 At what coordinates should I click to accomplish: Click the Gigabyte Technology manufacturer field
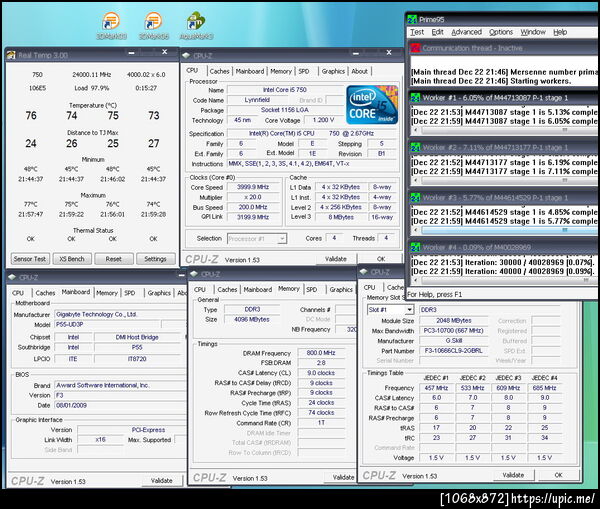tap(119, 314)
